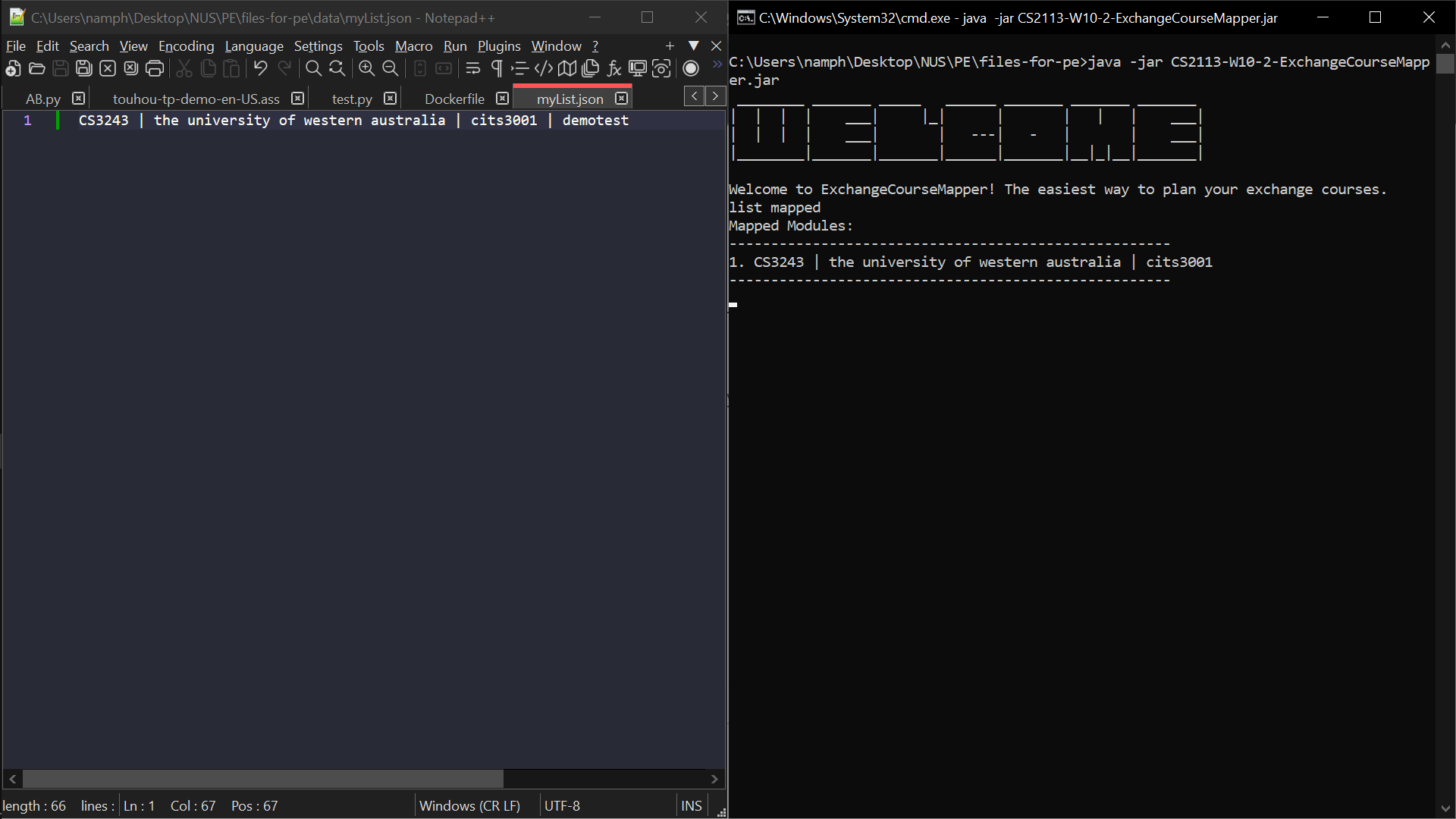Screen dimensions: 1456x819
Task: Click the Open file folder icon
Action: point(36,69)
